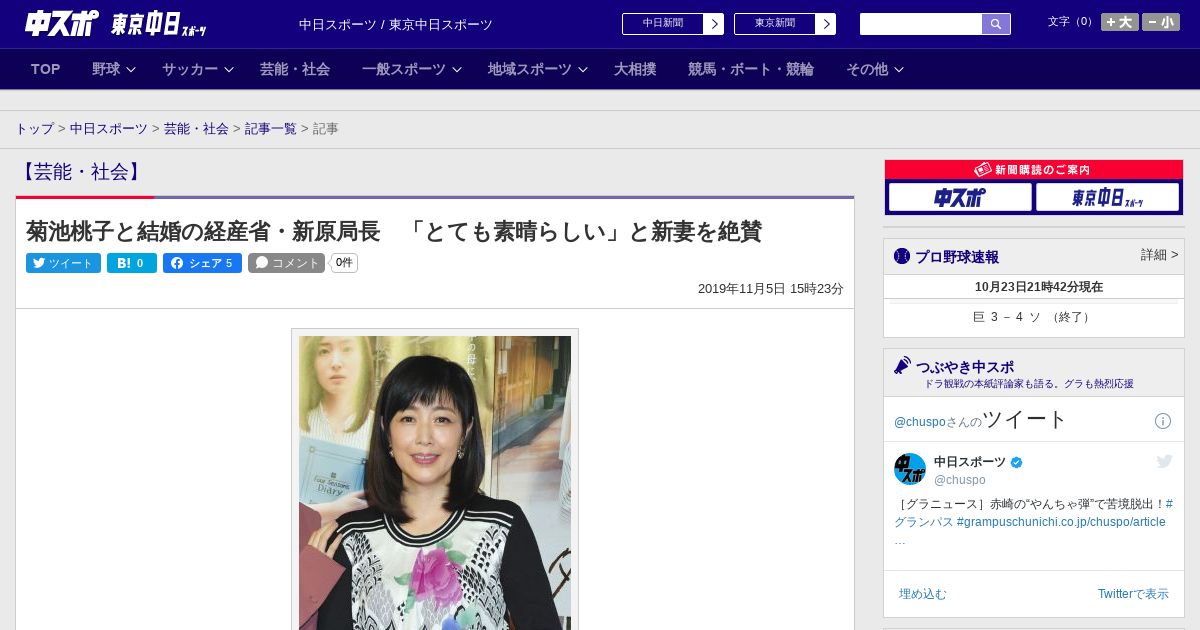Viewport: 1200px width, 630px height.
Task: Open 中日新聞 link button
Action: coord(663,24)
